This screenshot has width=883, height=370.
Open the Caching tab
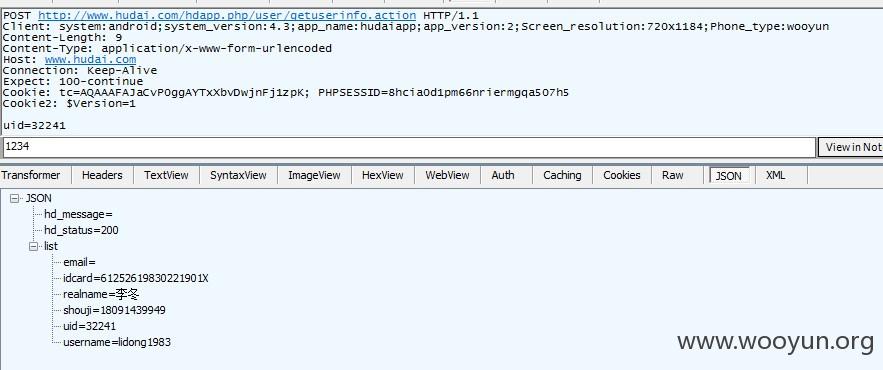[562, 175]
